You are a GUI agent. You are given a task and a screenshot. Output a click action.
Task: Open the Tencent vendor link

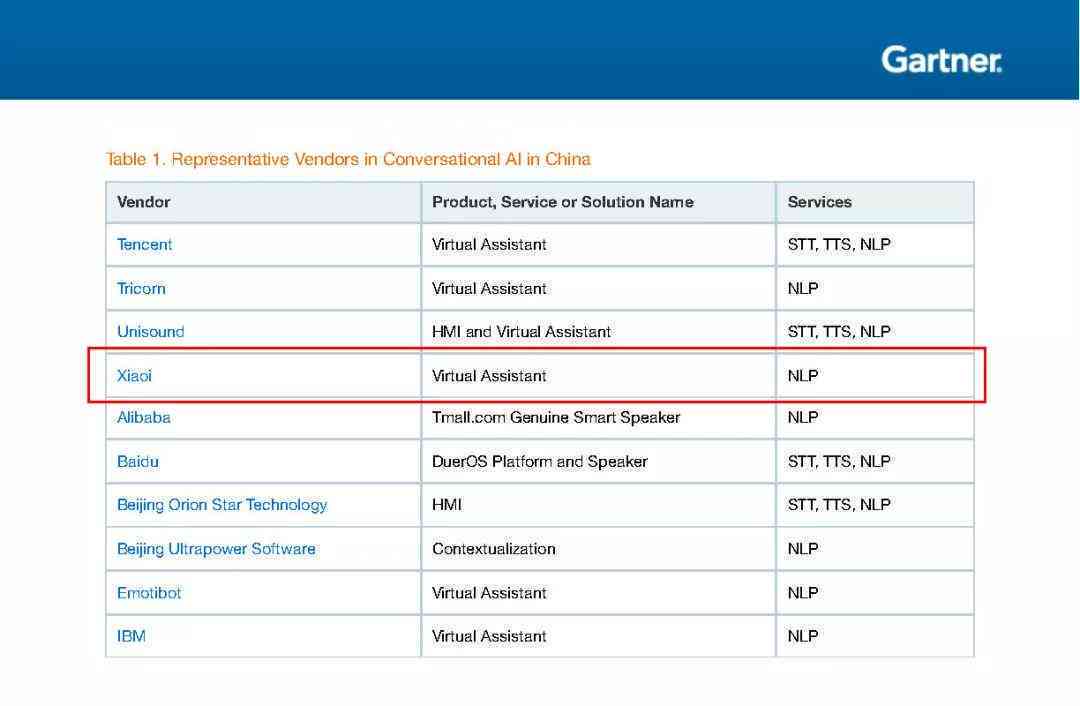click(145, 245)
